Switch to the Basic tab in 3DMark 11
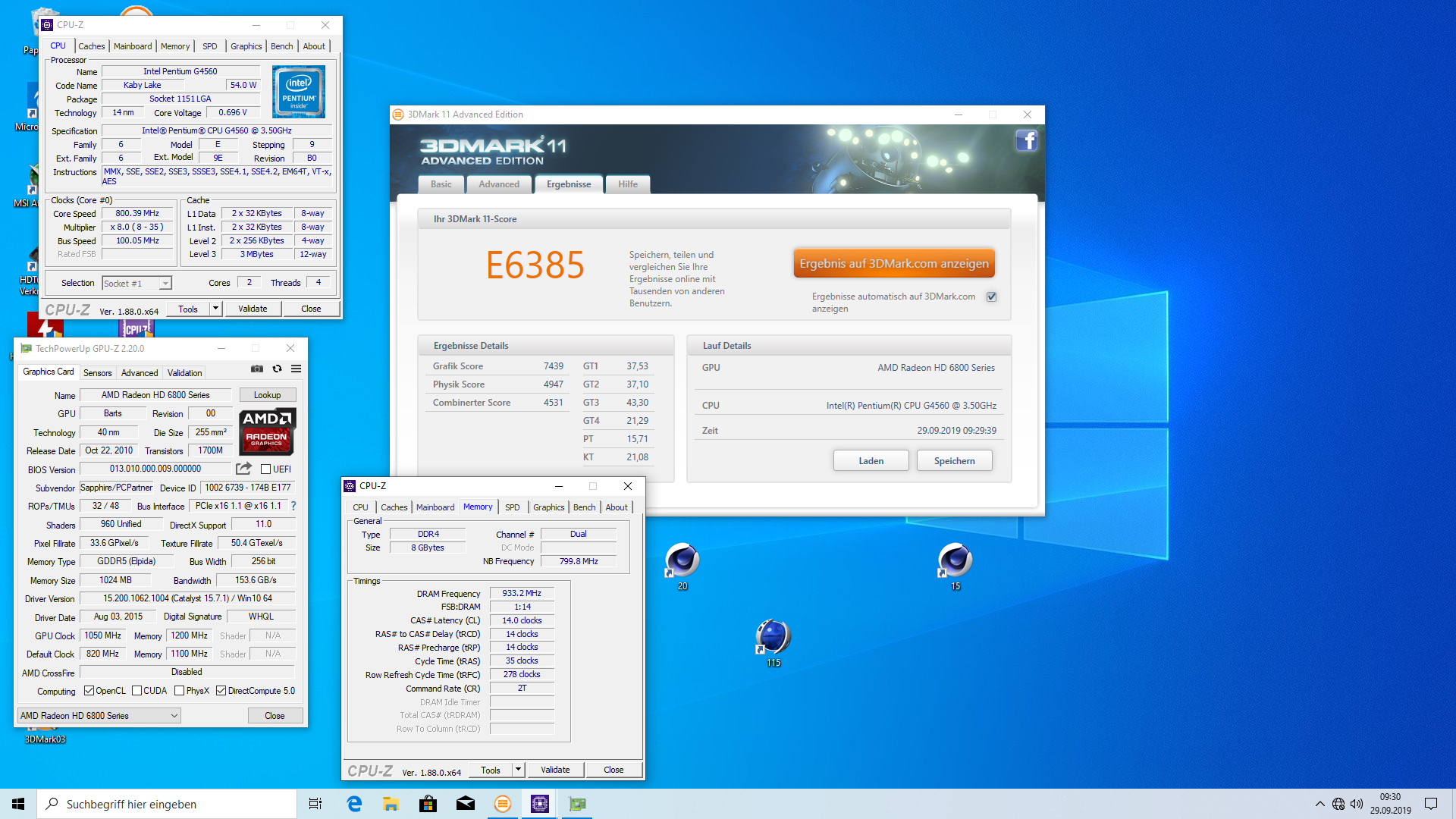The width and height of the screenshot is (1456, 819). click(x=441, y=184)
